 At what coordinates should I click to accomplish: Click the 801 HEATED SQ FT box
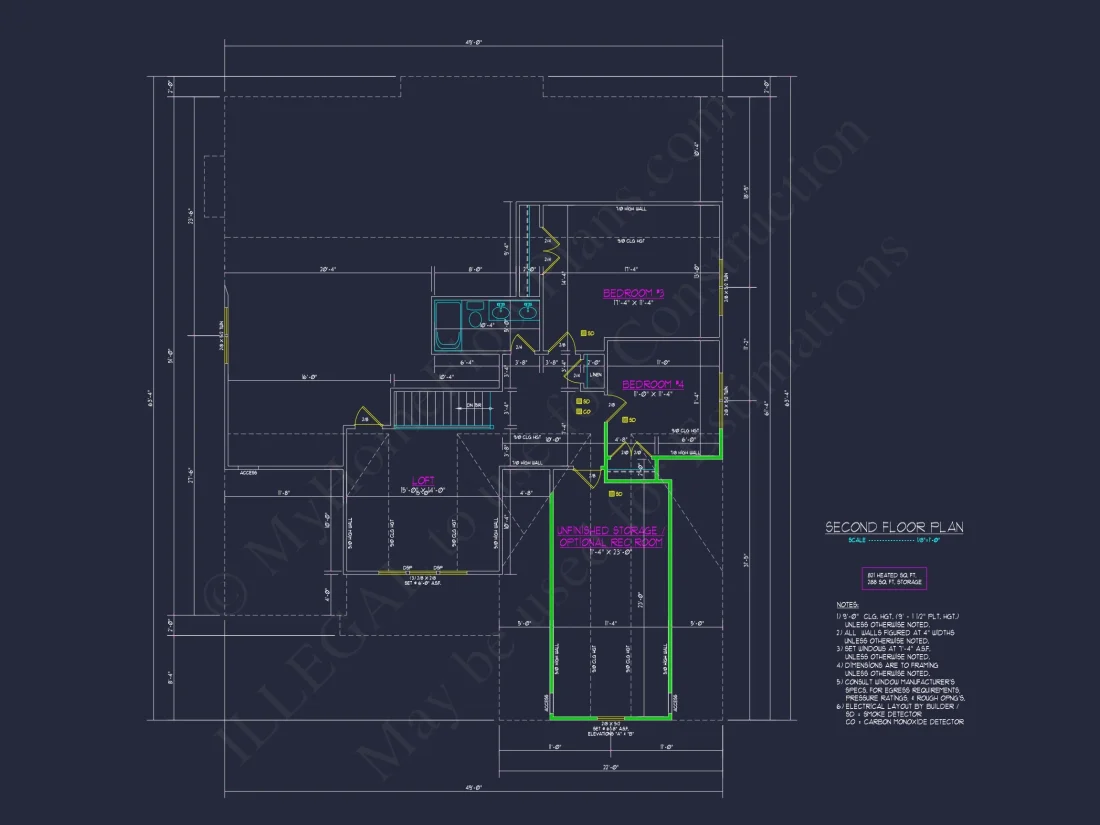click(x=895, y=577)
